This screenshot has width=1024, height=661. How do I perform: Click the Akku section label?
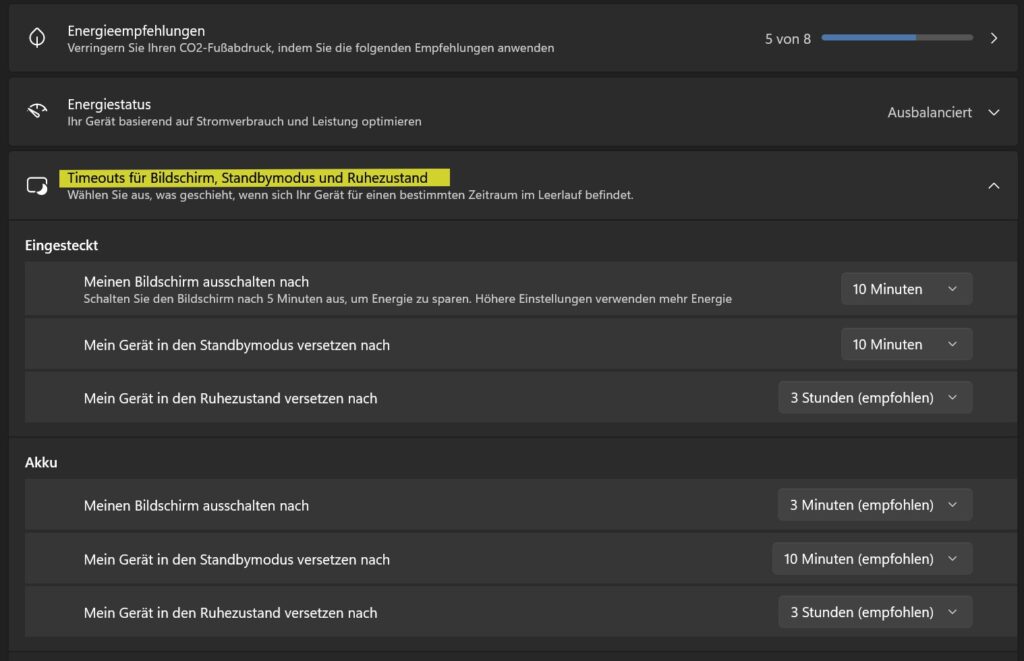[41, 462]
